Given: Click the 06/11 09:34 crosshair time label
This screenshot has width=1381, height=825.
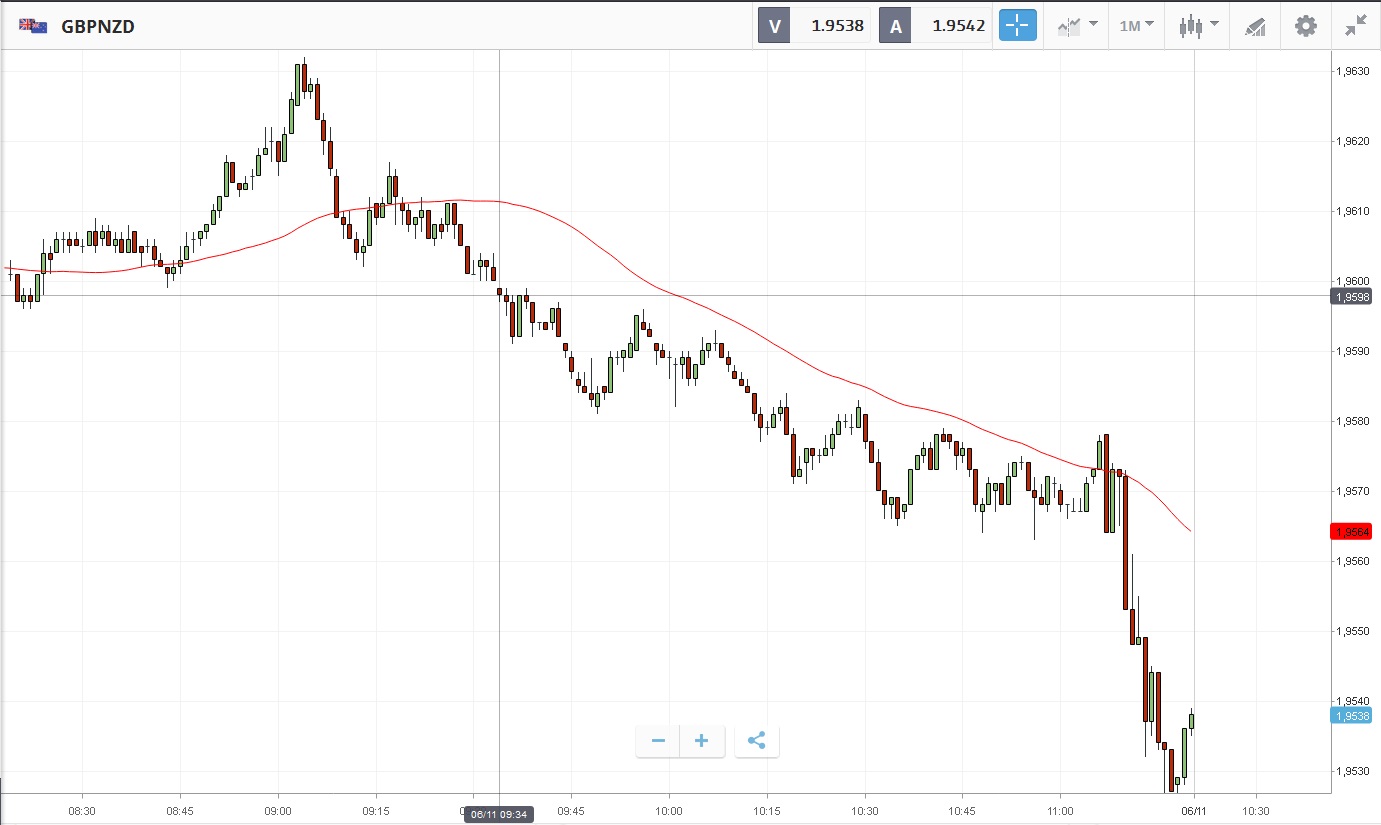Looking at the screenshot, I should (x=500, y=814).
